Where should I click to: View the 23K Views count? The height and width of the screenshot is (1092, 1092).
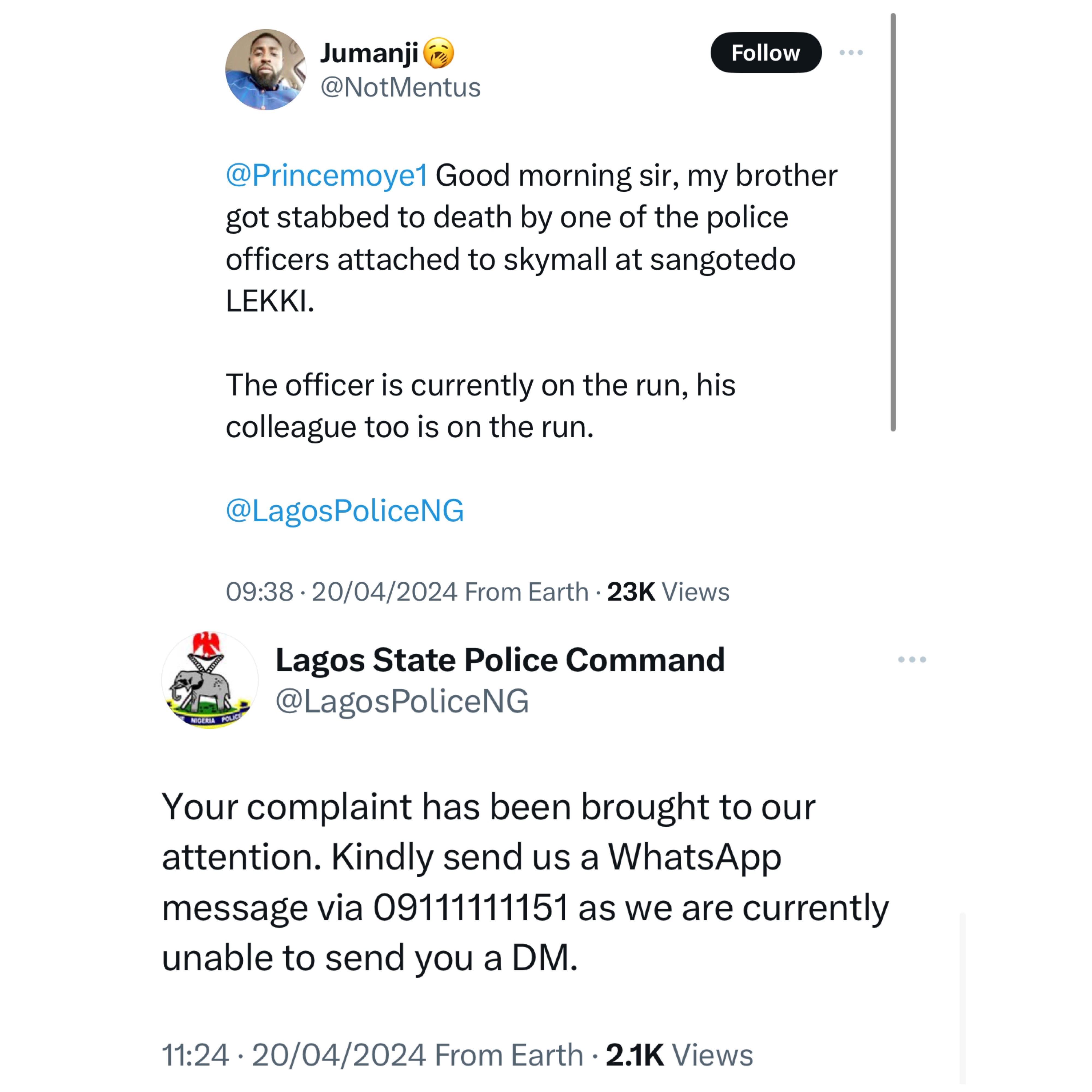(x=667, y=592)
